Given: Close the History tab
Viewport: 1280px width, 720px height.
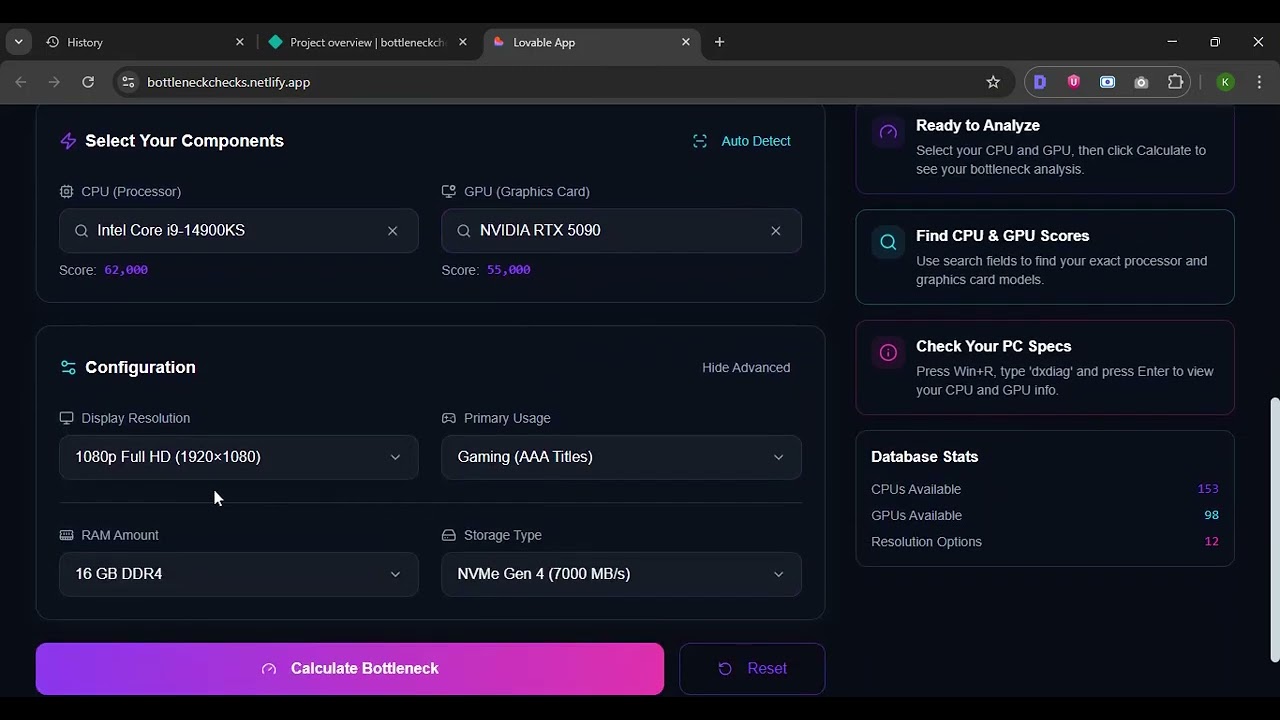Looking at the screenshot, I should click(240, 42).
